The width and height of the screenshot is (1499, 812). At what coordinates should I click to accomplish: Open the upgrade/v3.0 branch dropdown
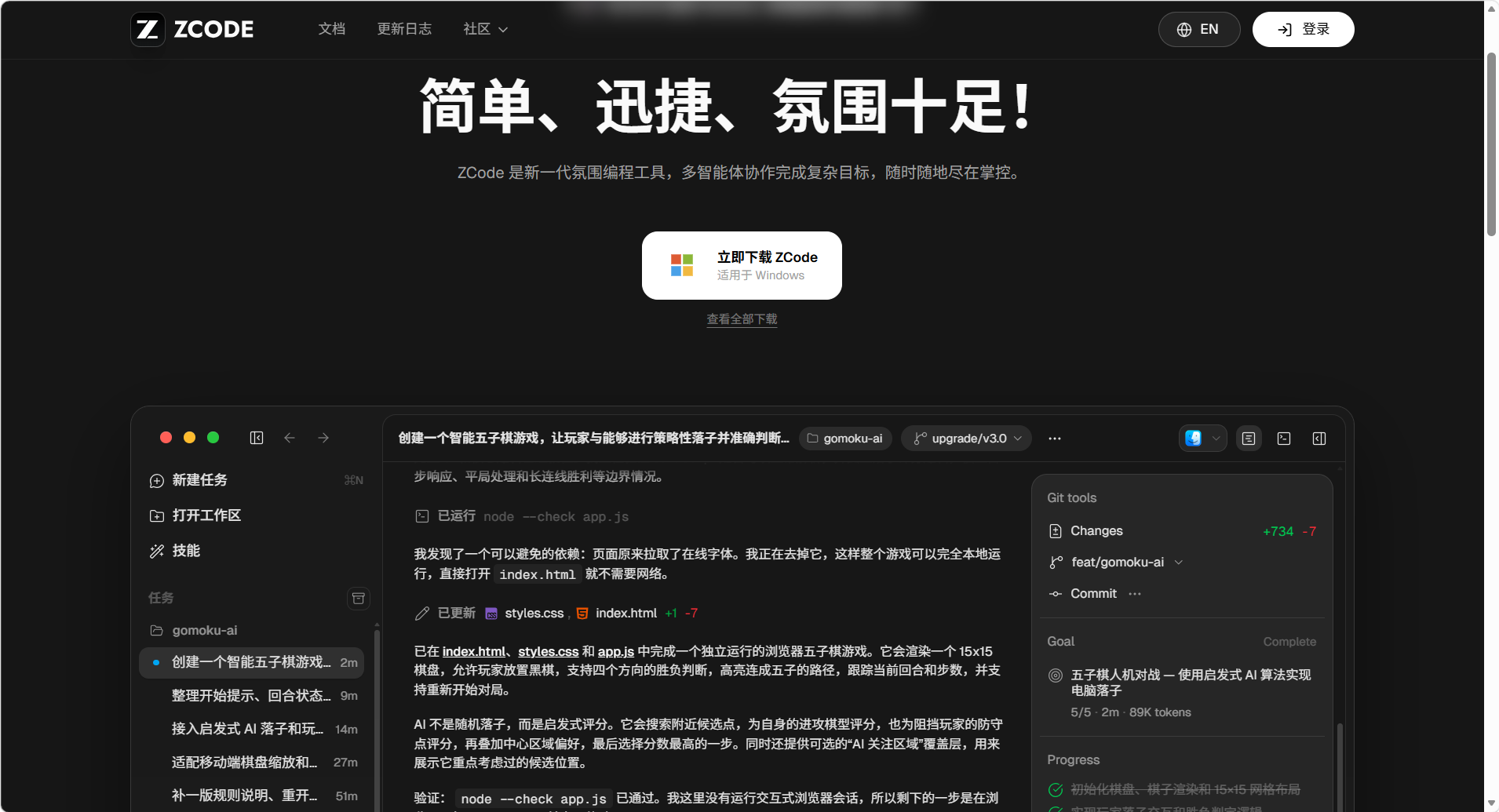click(x=967, y=439)
